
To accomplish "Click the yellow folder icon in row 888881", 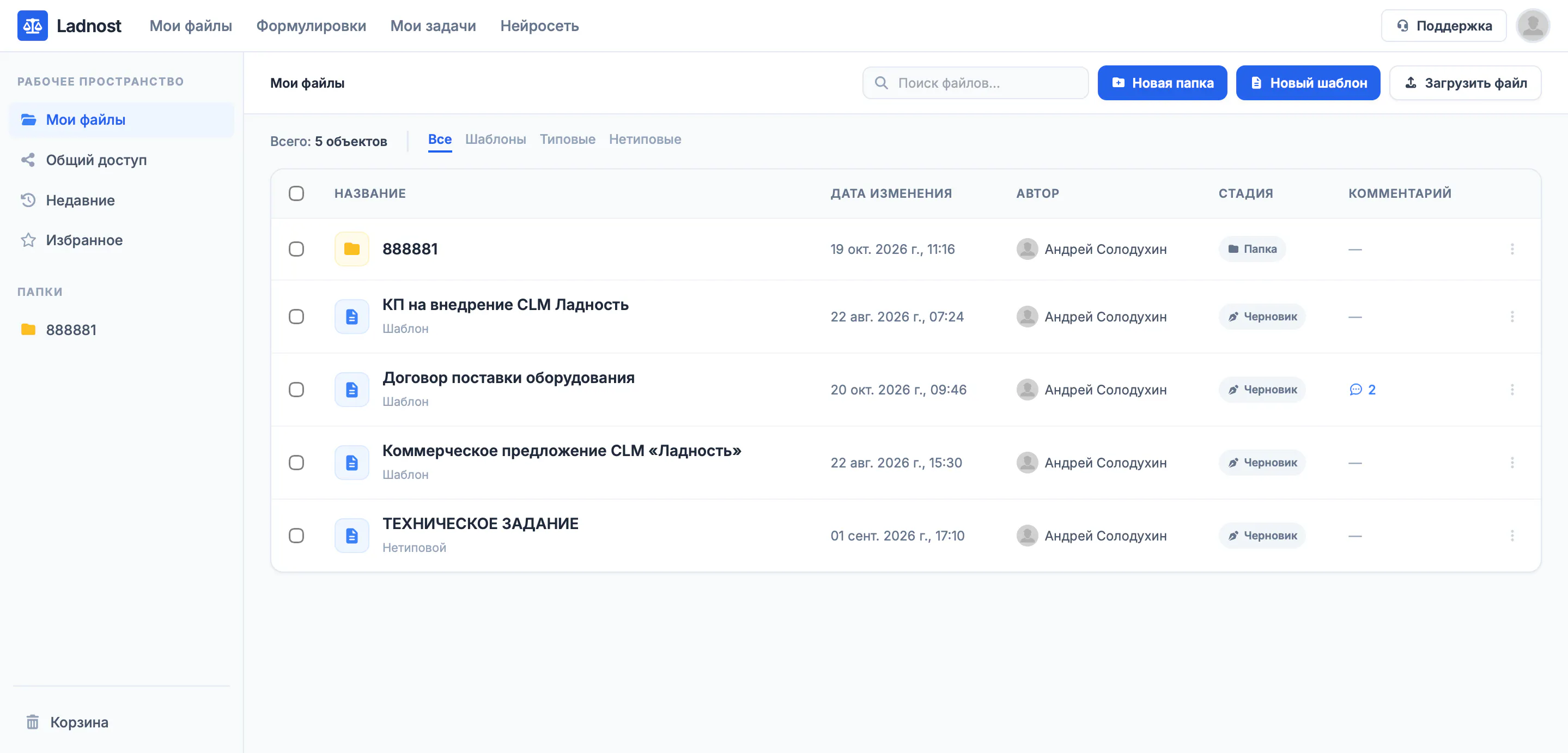I will [352, 249].
